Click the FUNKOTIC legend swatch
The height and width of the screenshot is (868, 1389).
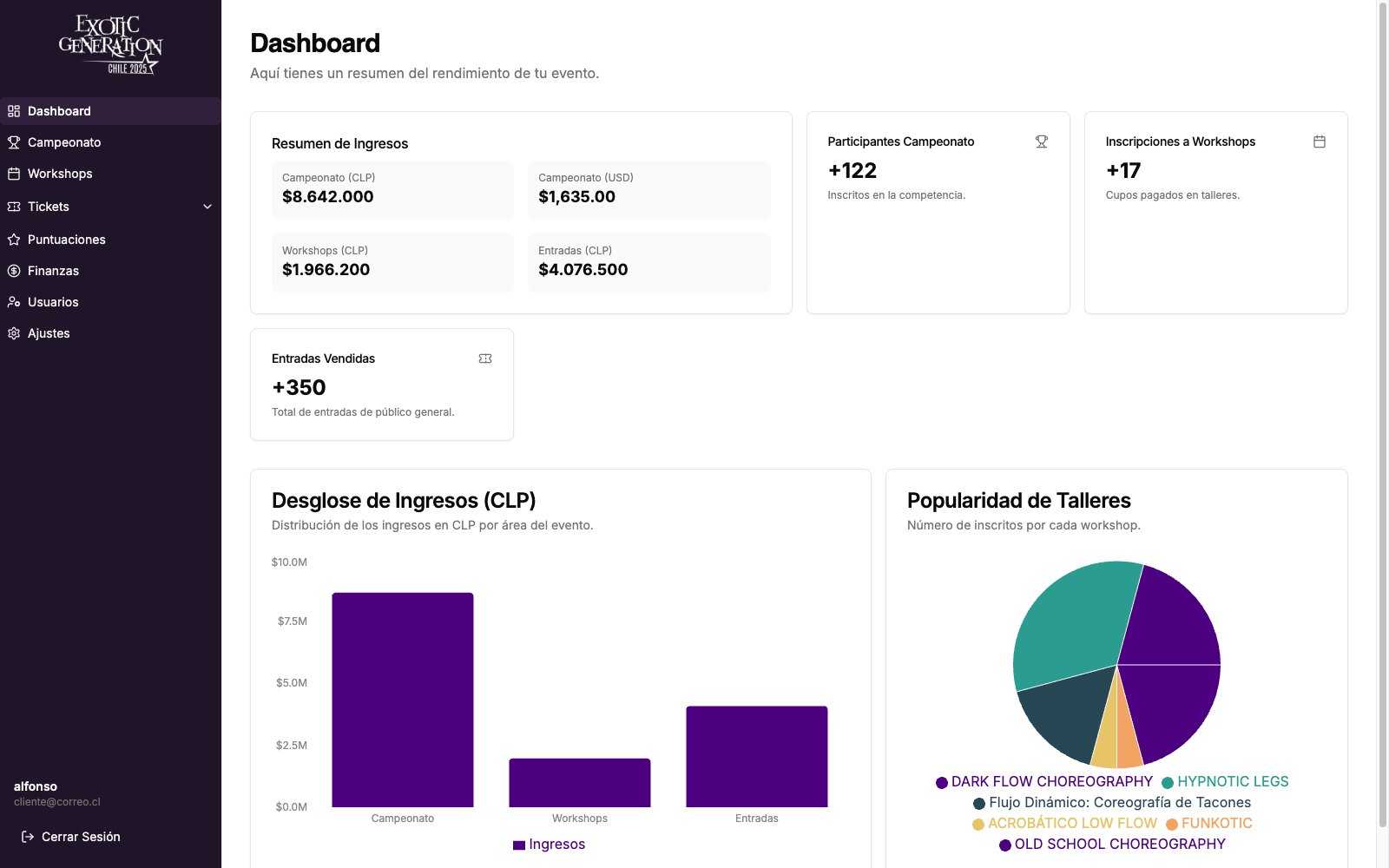coord(1172,825)
